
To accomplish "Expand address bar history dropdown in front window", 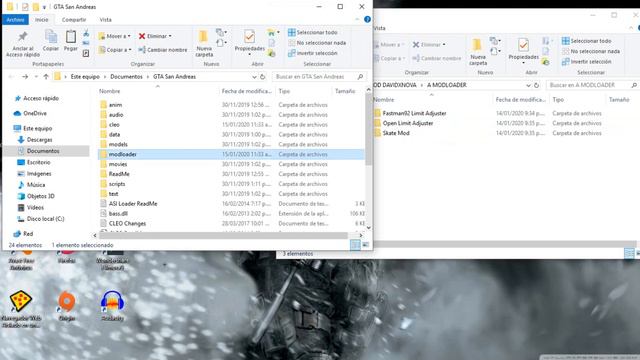I will (x=254, y=77).
